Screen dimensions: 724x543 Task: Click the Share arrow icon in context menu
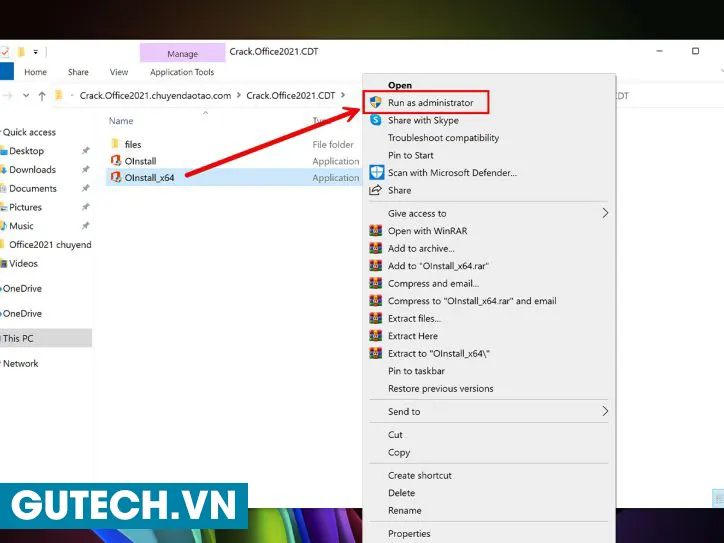[x=375, y=190]
